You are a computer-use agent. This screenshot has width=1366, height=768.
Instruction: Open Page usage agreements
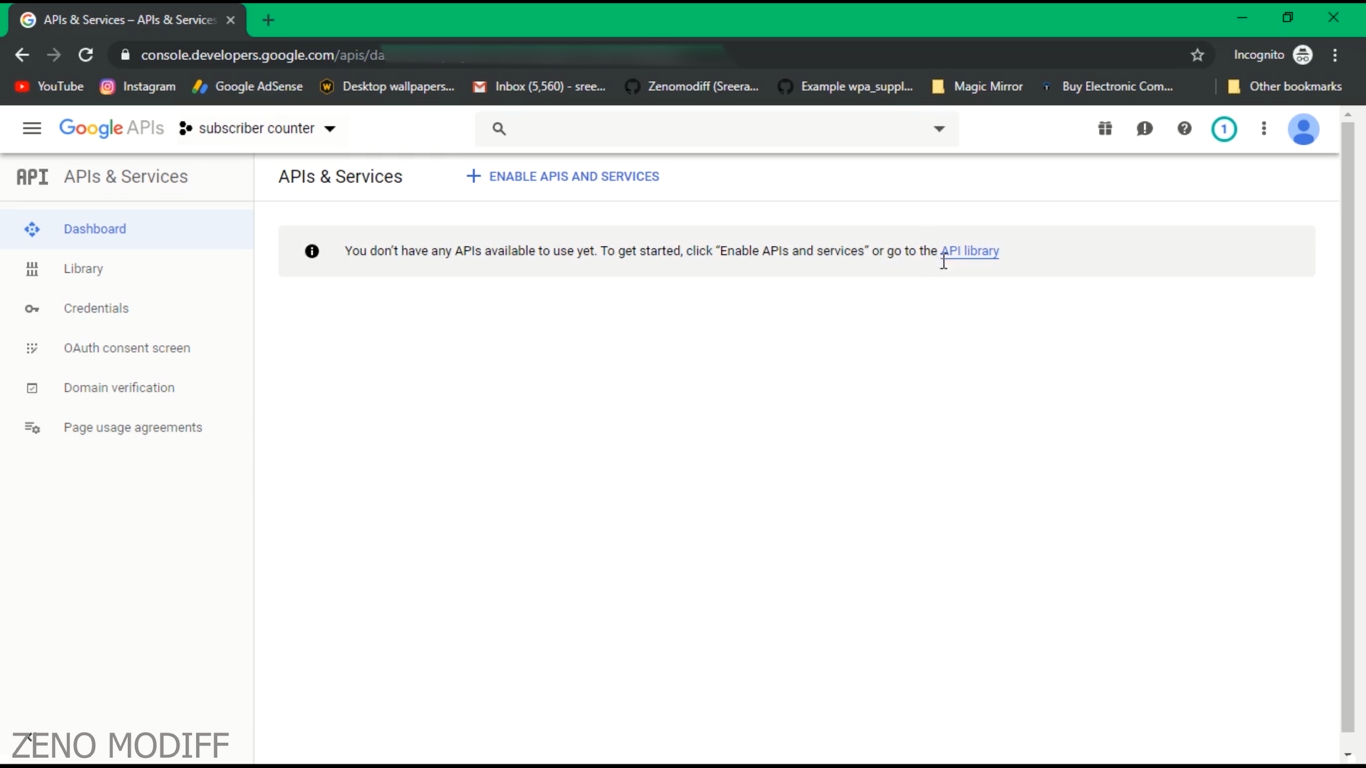pyautogui.click(x=127, y=427)
